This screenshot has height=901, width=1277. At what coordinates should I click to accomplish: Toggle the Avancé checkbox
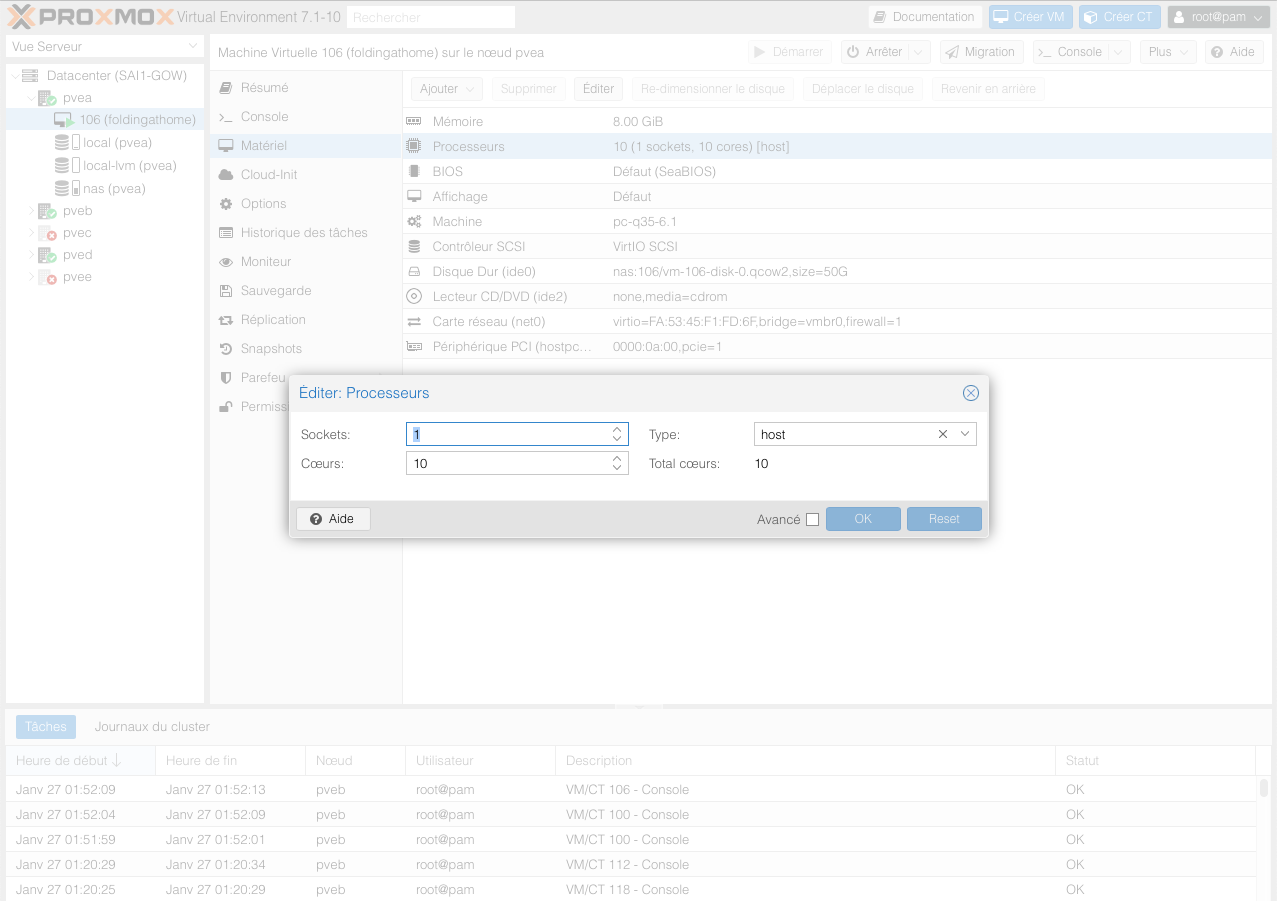[812, 520]
